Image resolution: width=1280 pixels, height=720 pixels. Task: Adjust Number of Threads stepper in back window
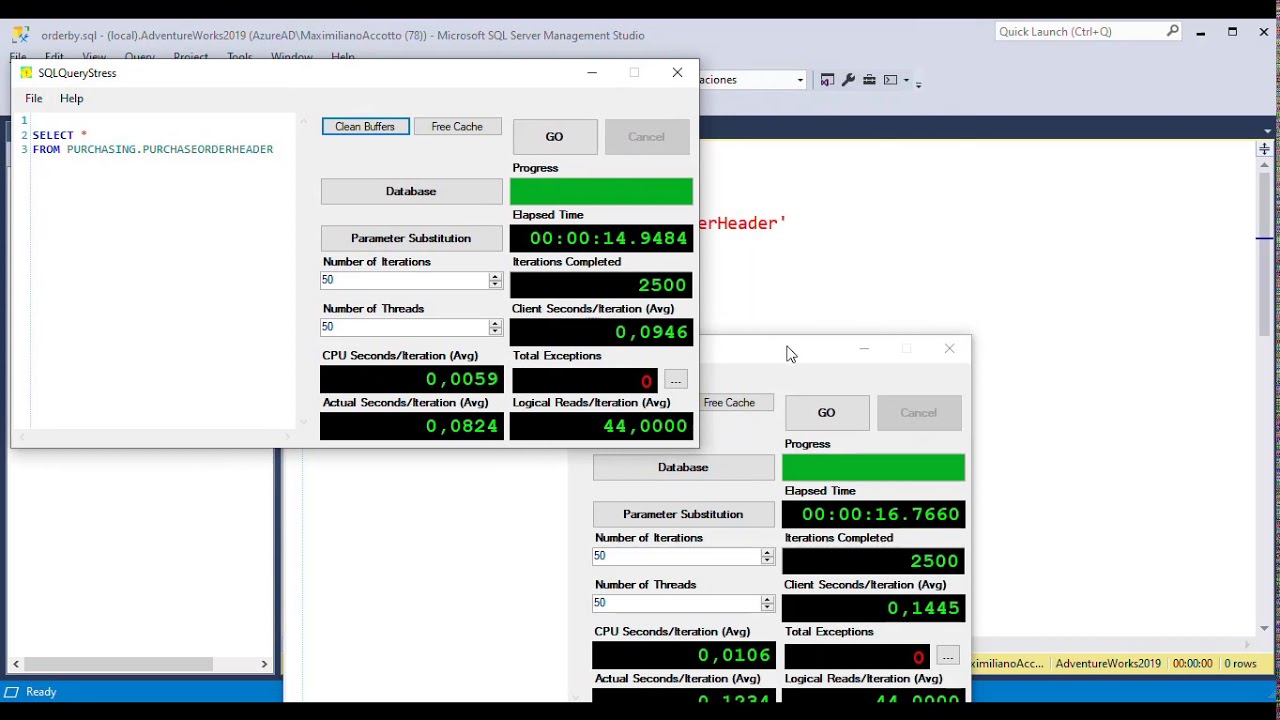(x=767, y=603)
